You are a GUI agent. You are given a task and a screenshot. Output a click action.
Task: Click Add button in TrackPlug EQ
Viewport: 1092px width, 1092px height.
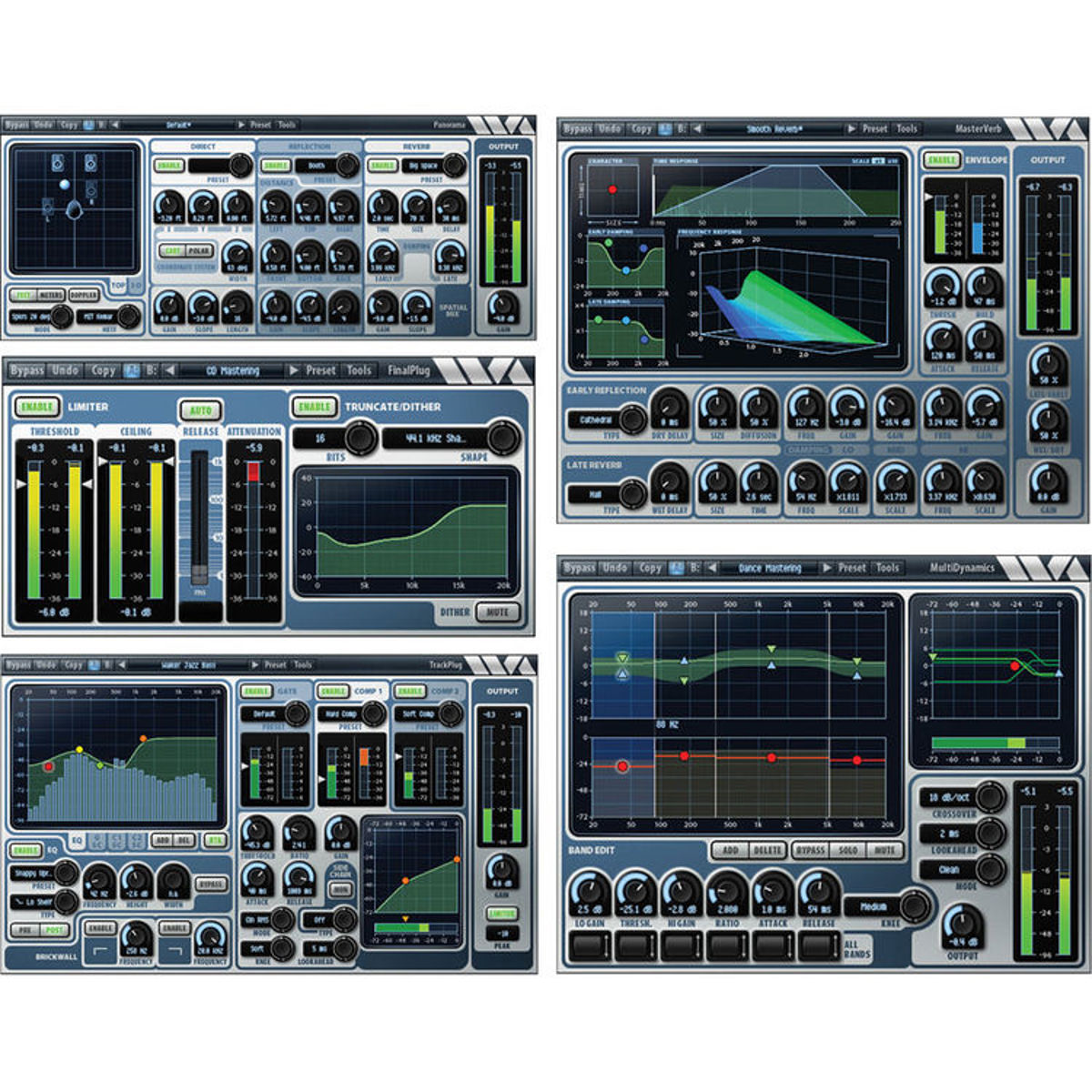[x=162, y=840]
